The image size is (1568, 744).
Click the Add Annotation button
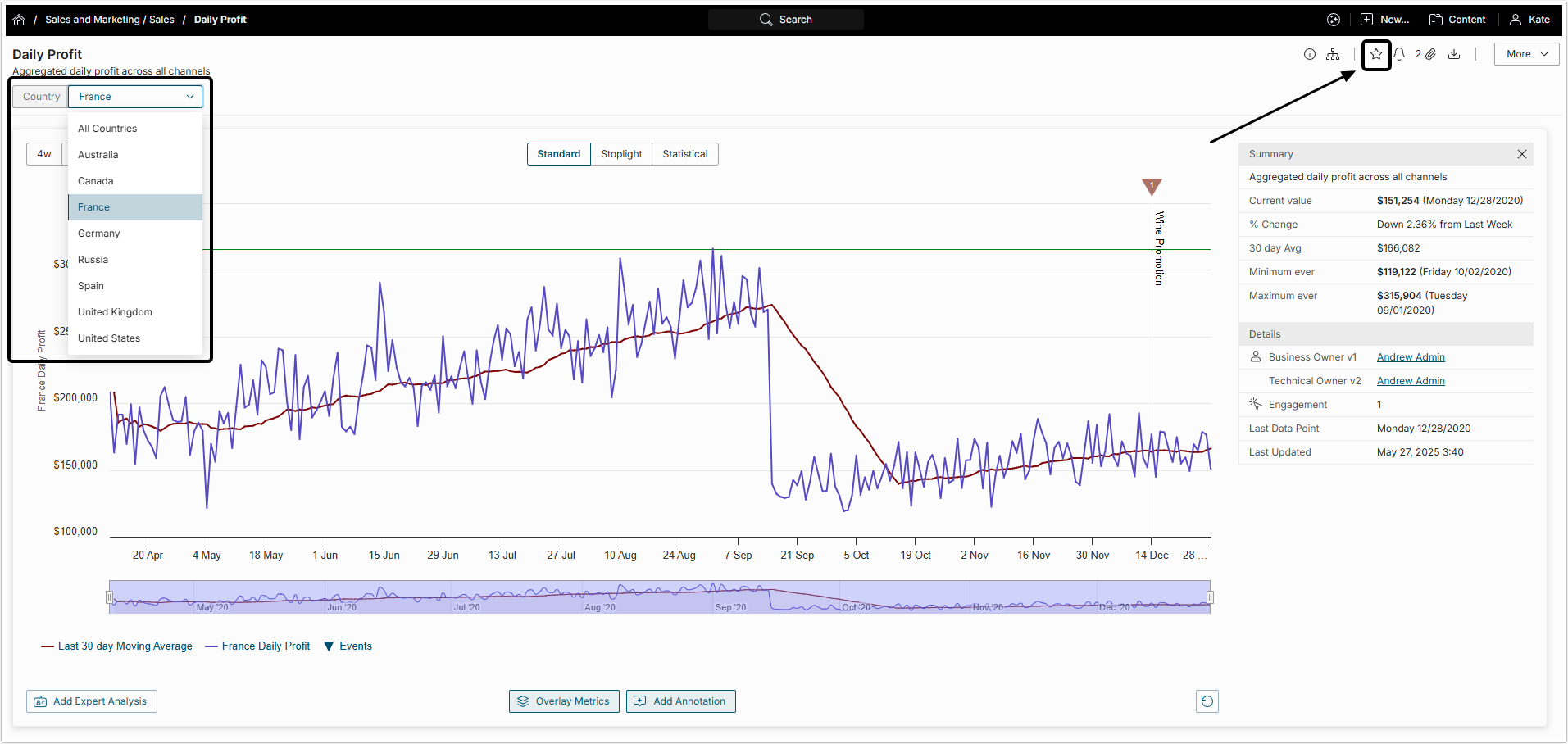pyautogui.click(x=680, y=701)
